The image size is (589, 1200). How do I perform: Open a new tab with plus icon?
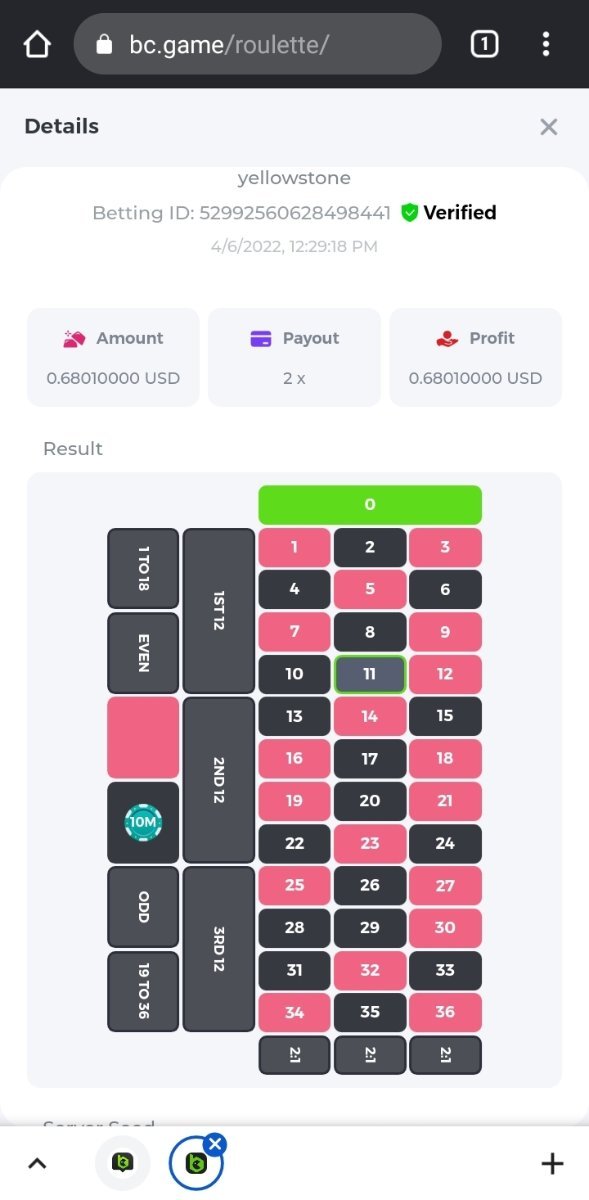click(552, 1163)
